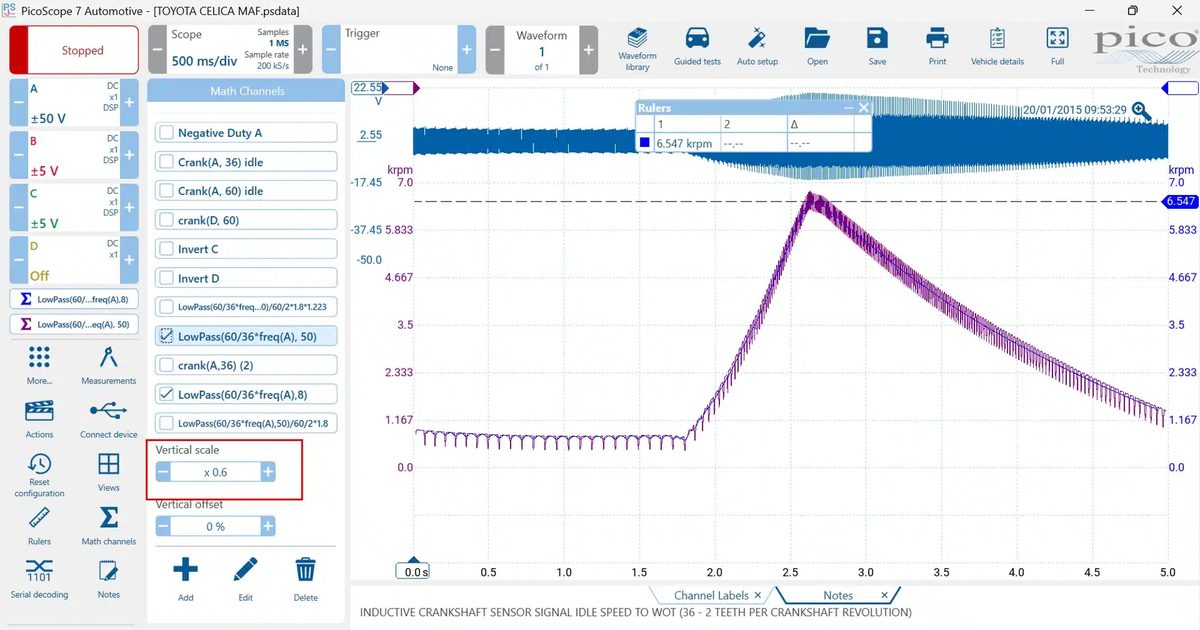Screen dimensions: 1200x630
Task: Increase Vertical offset with plus
Action: [x=267, y=526]
